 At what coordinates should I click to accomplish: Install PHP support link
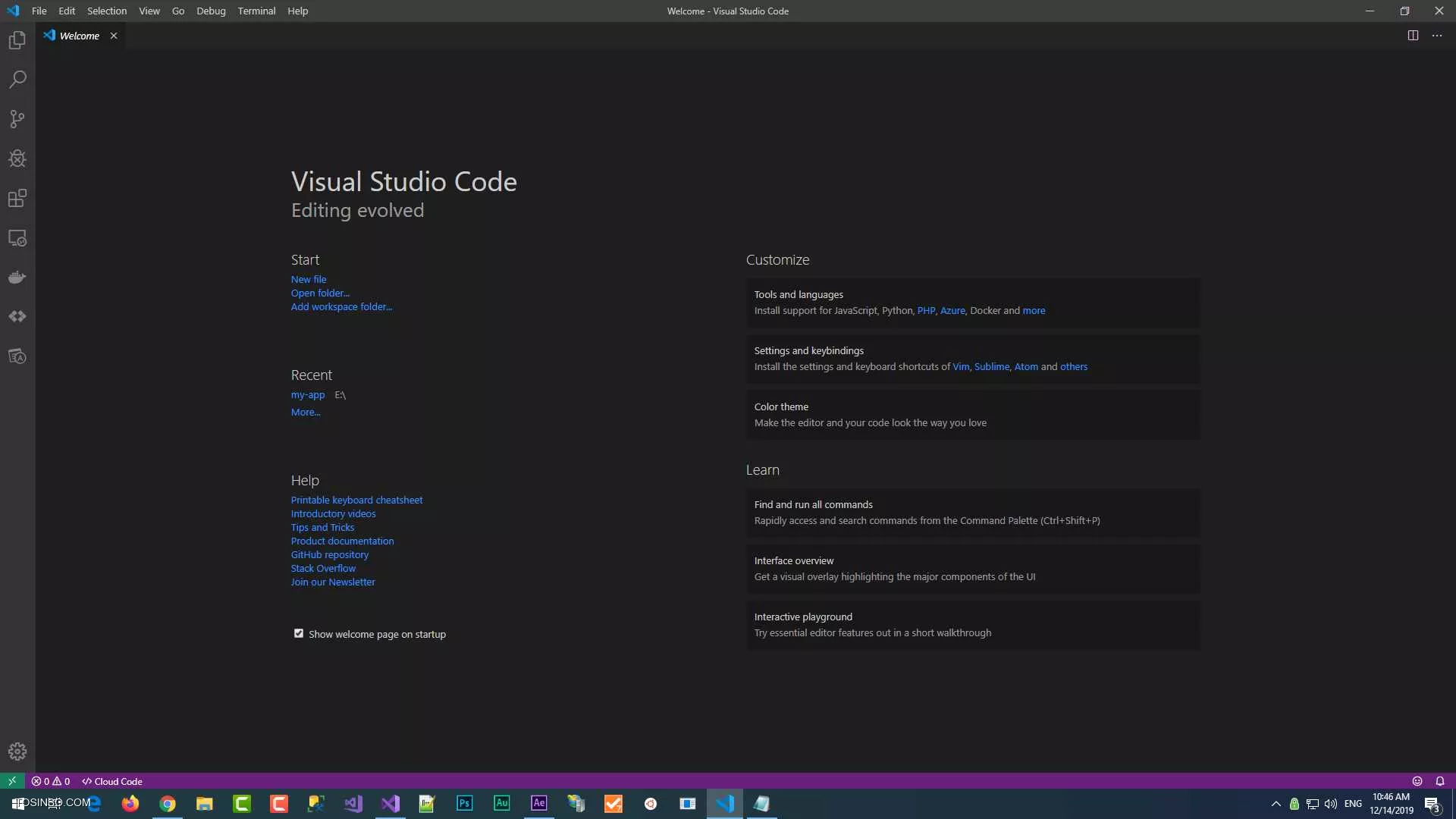pos(926,311)
